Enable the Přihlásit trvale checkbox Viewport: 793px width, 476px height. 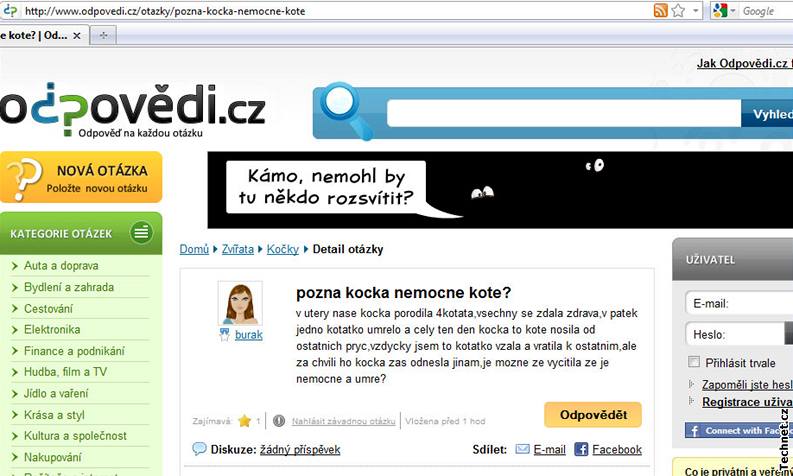(694, 362)
